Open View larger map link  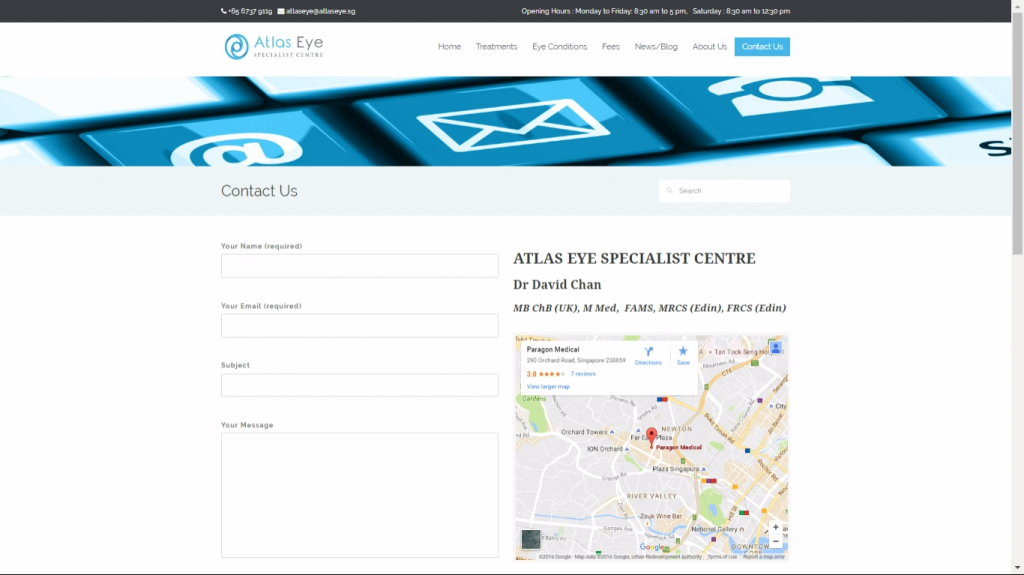click(548, 386)
